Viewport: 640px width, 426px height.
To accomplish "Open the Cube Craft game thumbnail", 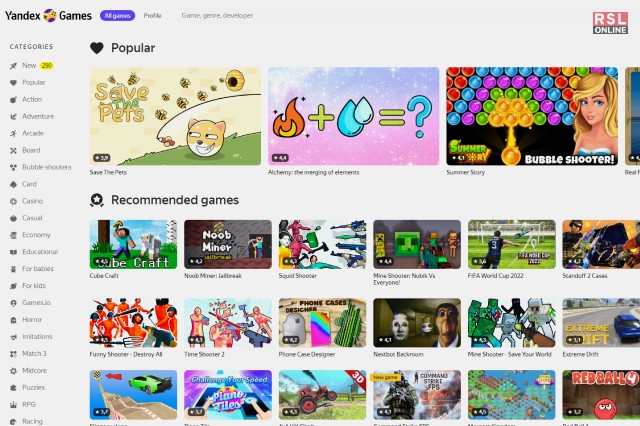I will click(133, 244).
